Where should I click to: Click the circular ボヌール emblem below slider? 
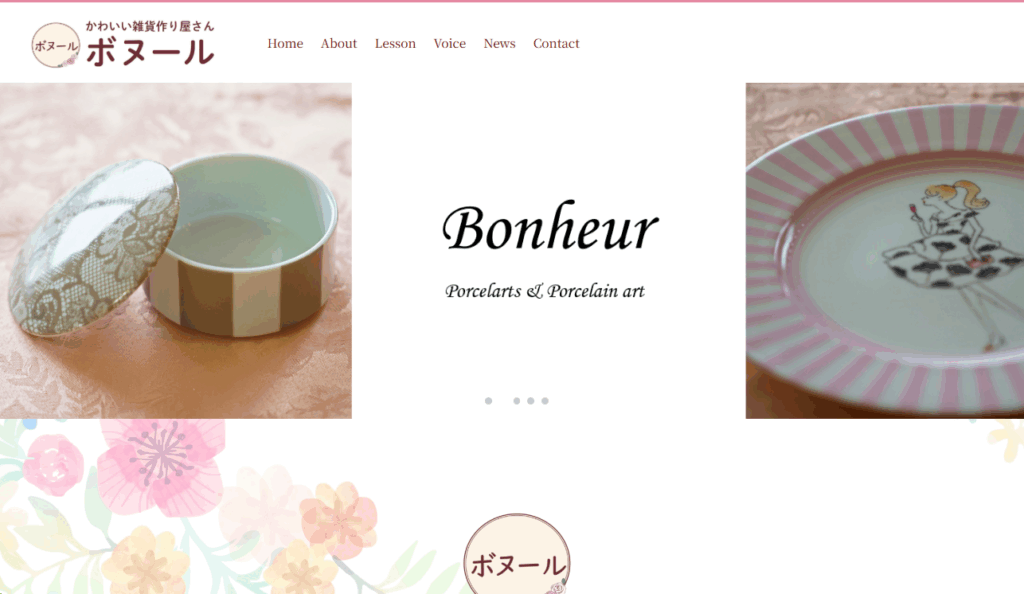coord(517,554)
